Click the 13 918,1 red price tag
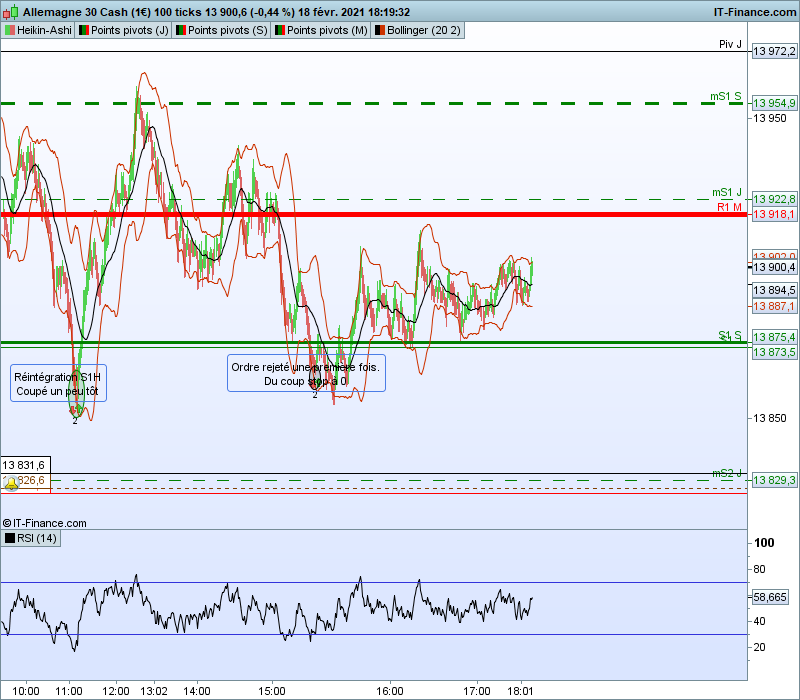Image resolution: width=800 pixels, height=700 pixels. (774, 214)
